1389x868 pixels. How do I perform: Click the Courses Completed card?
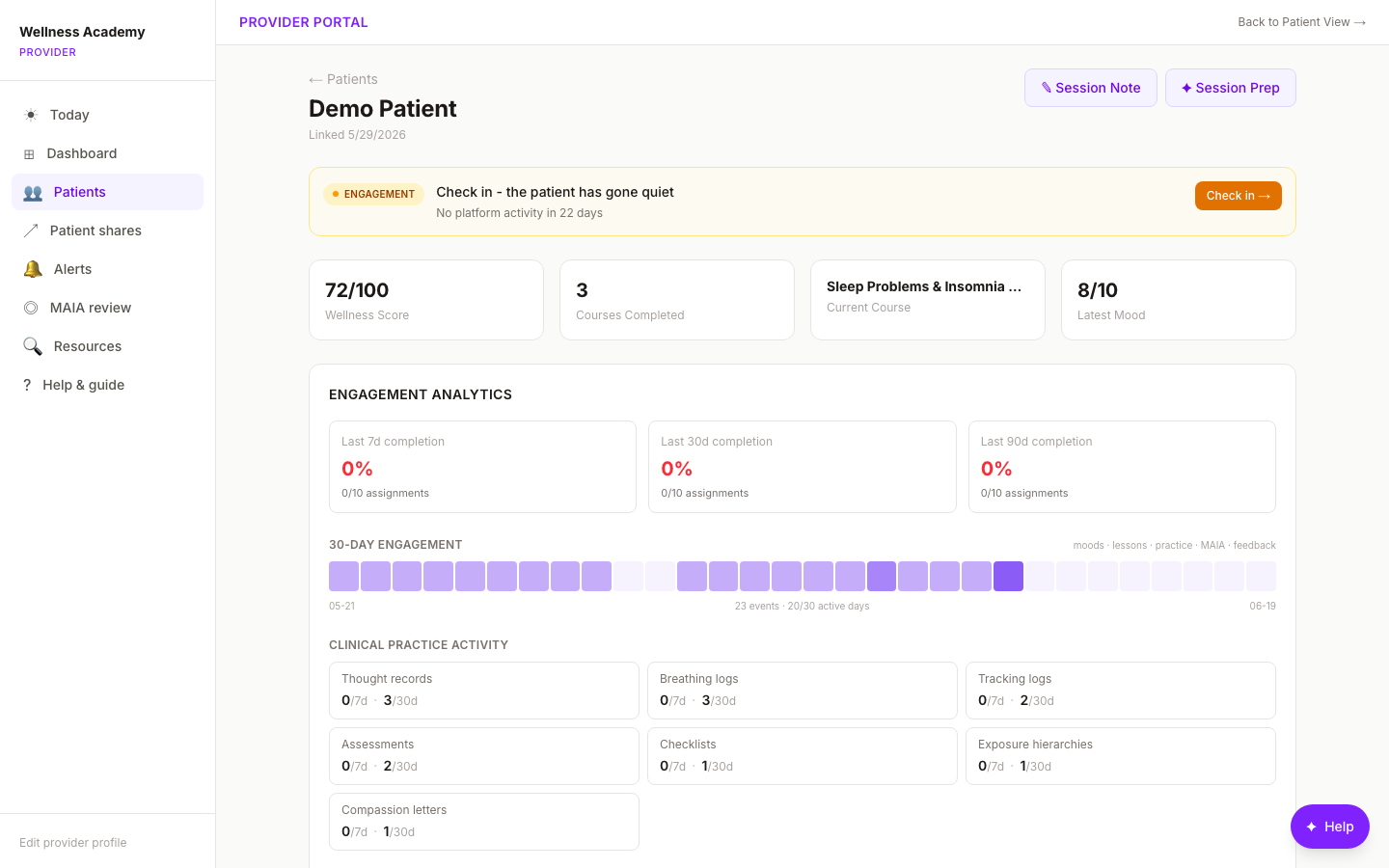(677, 300)
